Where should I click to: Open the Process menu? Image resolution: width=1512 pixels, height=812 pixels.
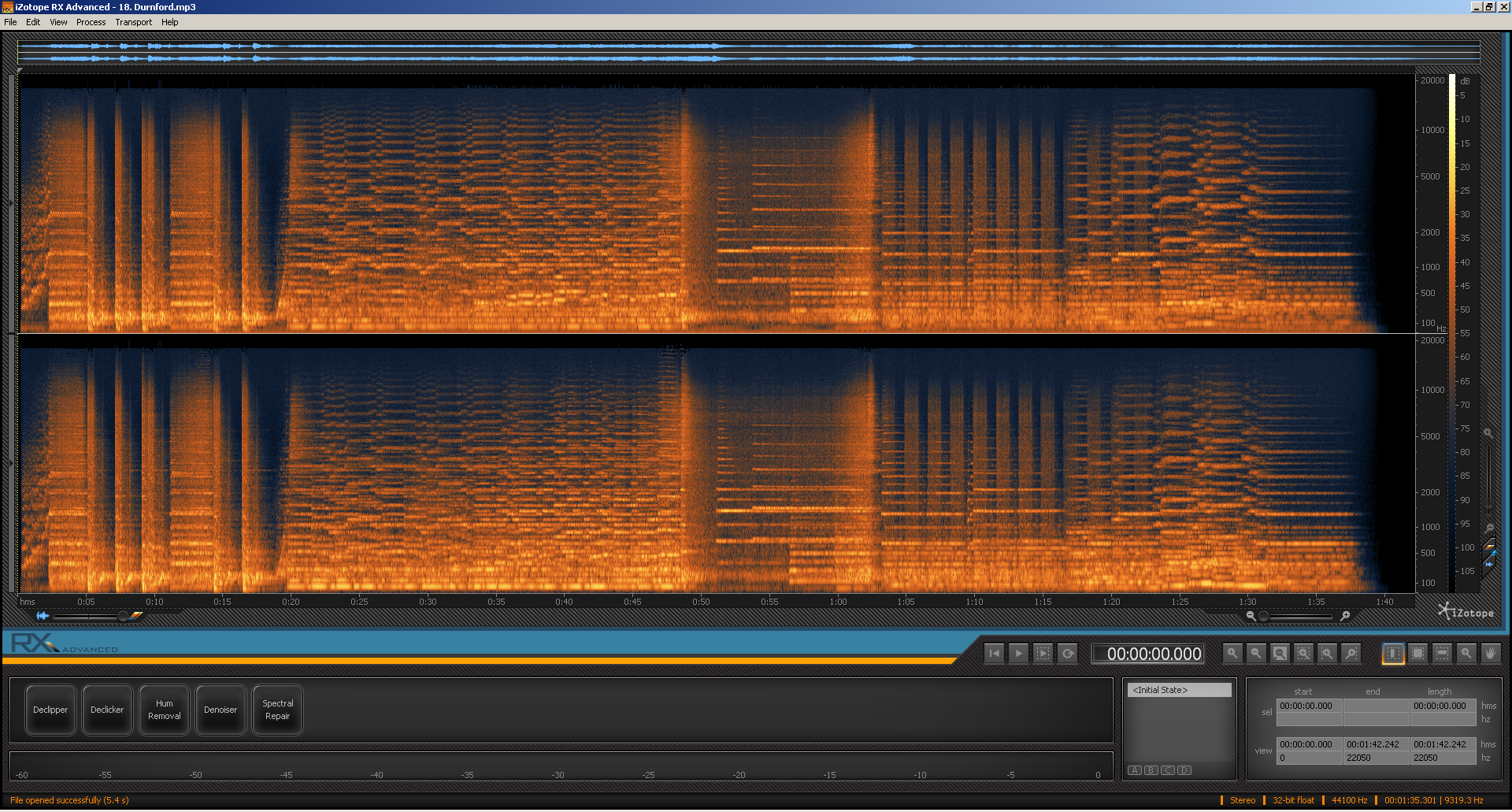(x=91, y=21)
